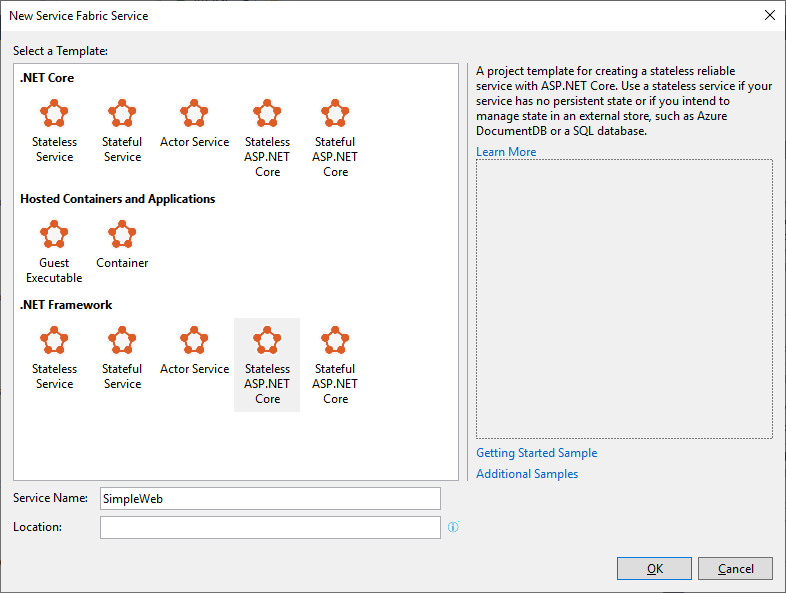Viewport: 786px width, 593px height.
Task: Select the Guest Executable template
Action: pos(54,252)
